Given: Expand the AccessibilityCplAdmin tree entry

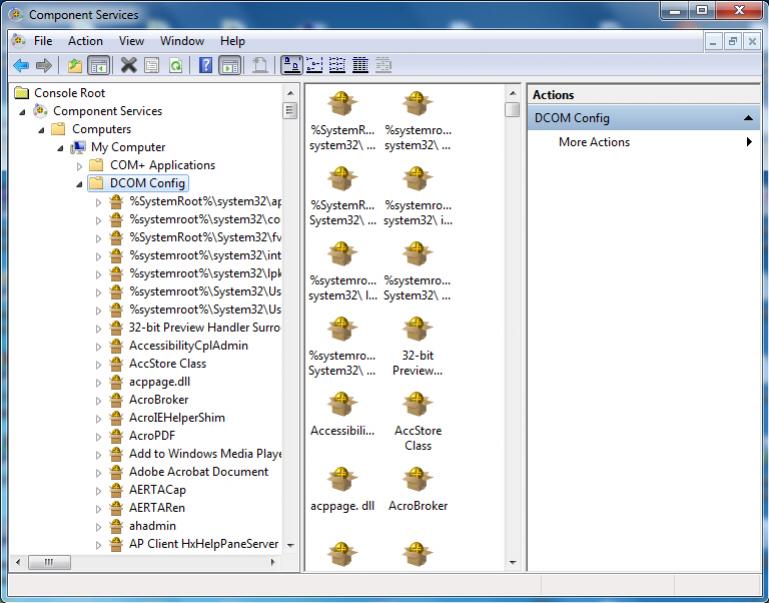Looking at the screenshot, I should [99, 347].
